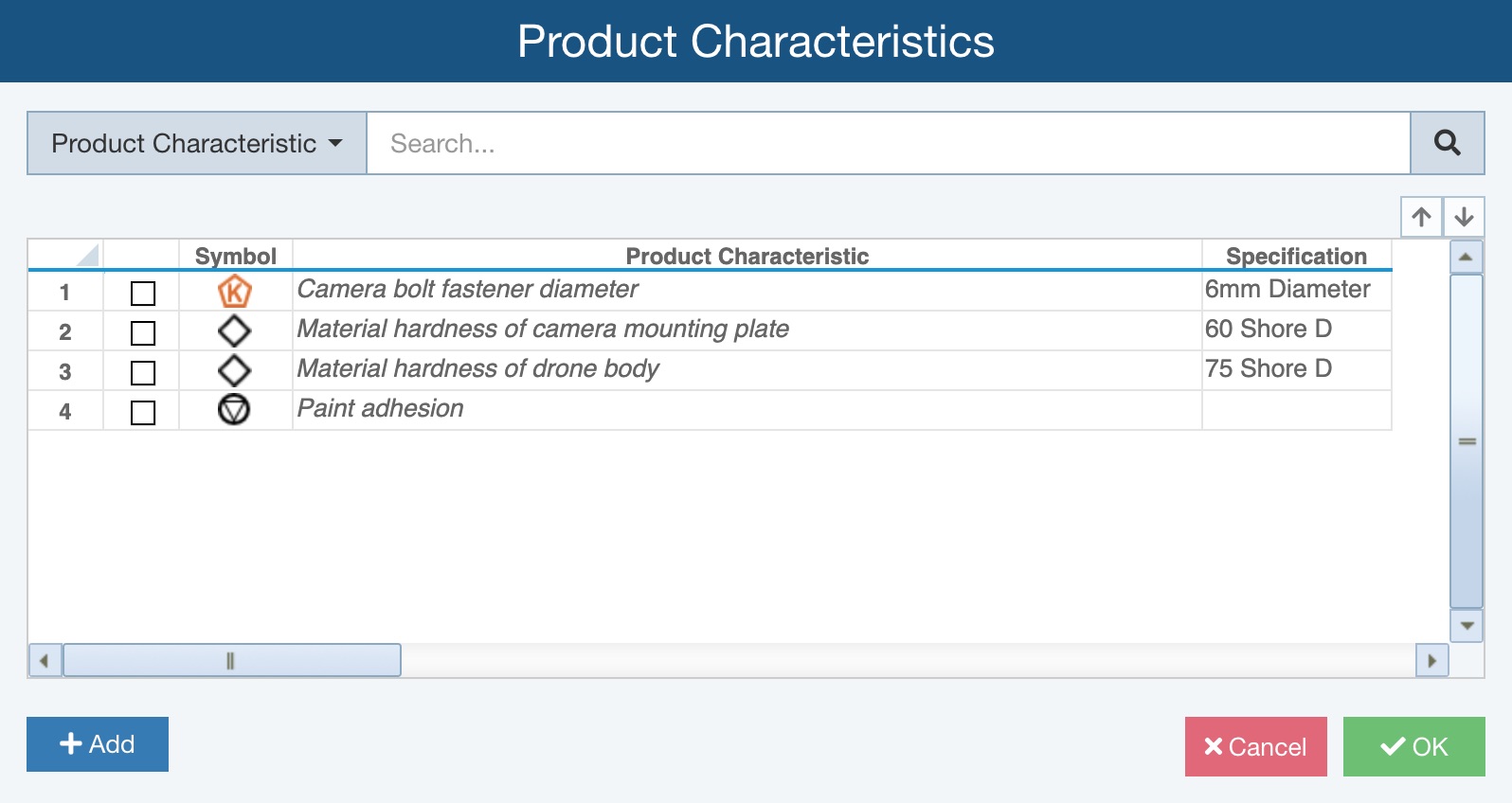Viewport: 1512px width, 803px height.
Task: Check the box for Camera bolt fastener diameter
Action: (143, 294)
